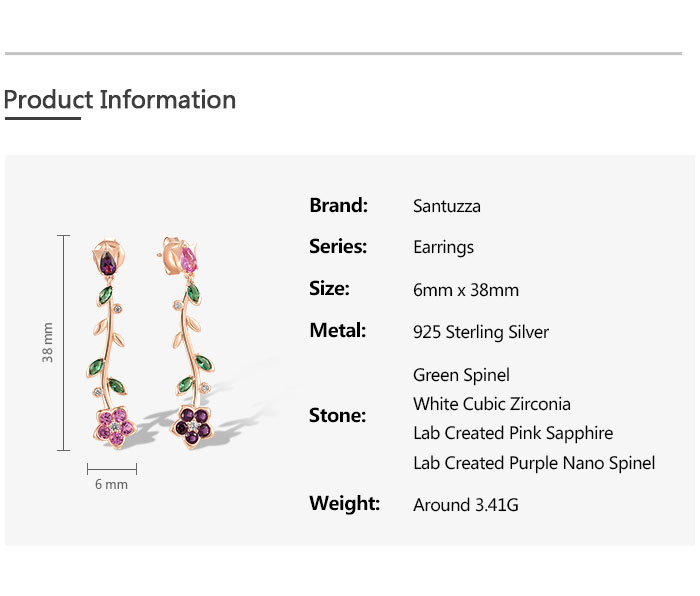Click the Series label
Viewport: 700px width, 596px height.
338,246
